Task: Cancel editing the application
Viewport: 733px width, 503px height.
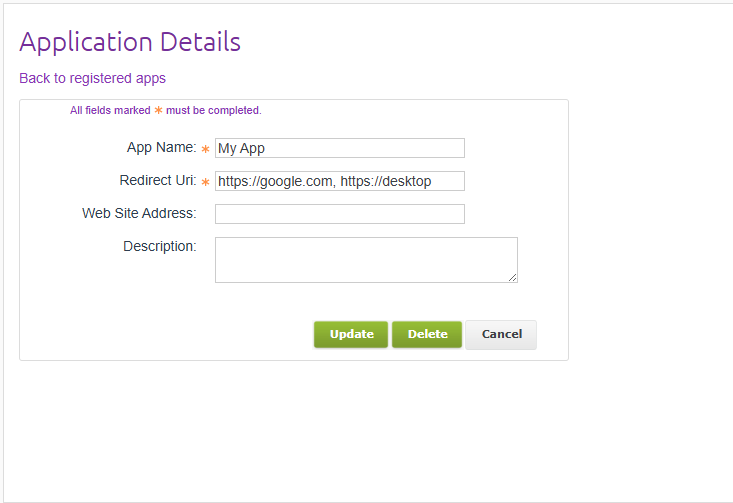Action: 501,334
